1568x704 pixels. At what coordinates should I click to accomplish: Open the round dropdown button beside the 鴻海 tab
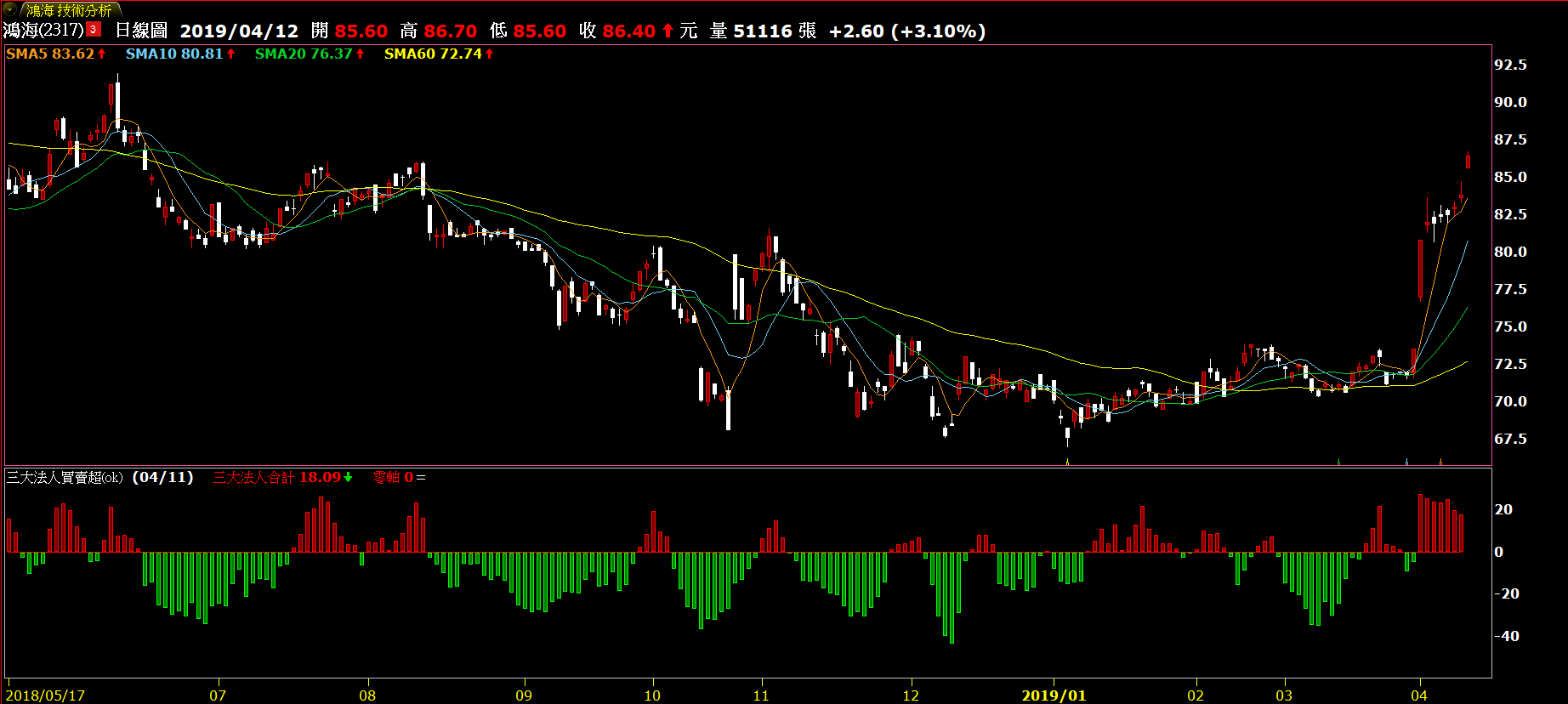9,10
